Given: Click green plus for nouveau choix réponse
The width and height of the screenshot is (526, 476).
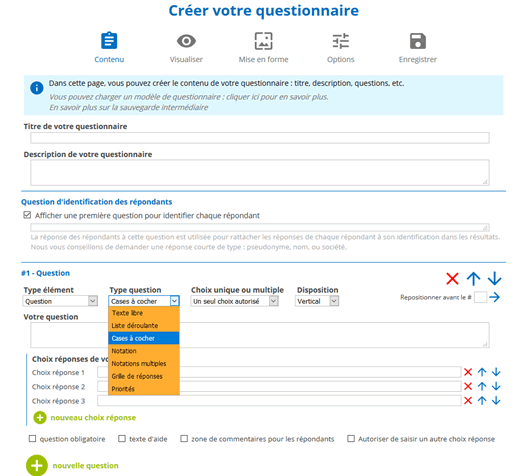Looking at the screenshot, I should [x=40, y=418].
